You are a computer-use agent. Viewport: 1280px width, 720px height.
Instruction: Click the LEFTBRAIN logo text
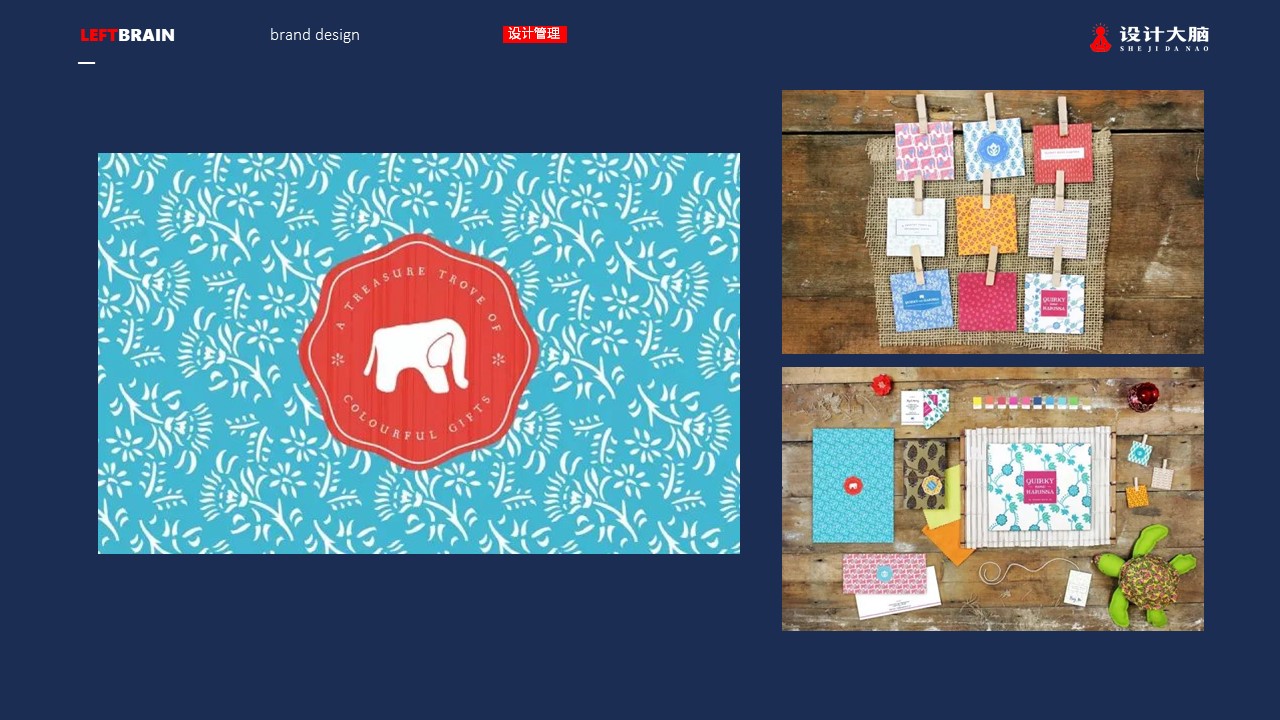(x=127, y=35)
